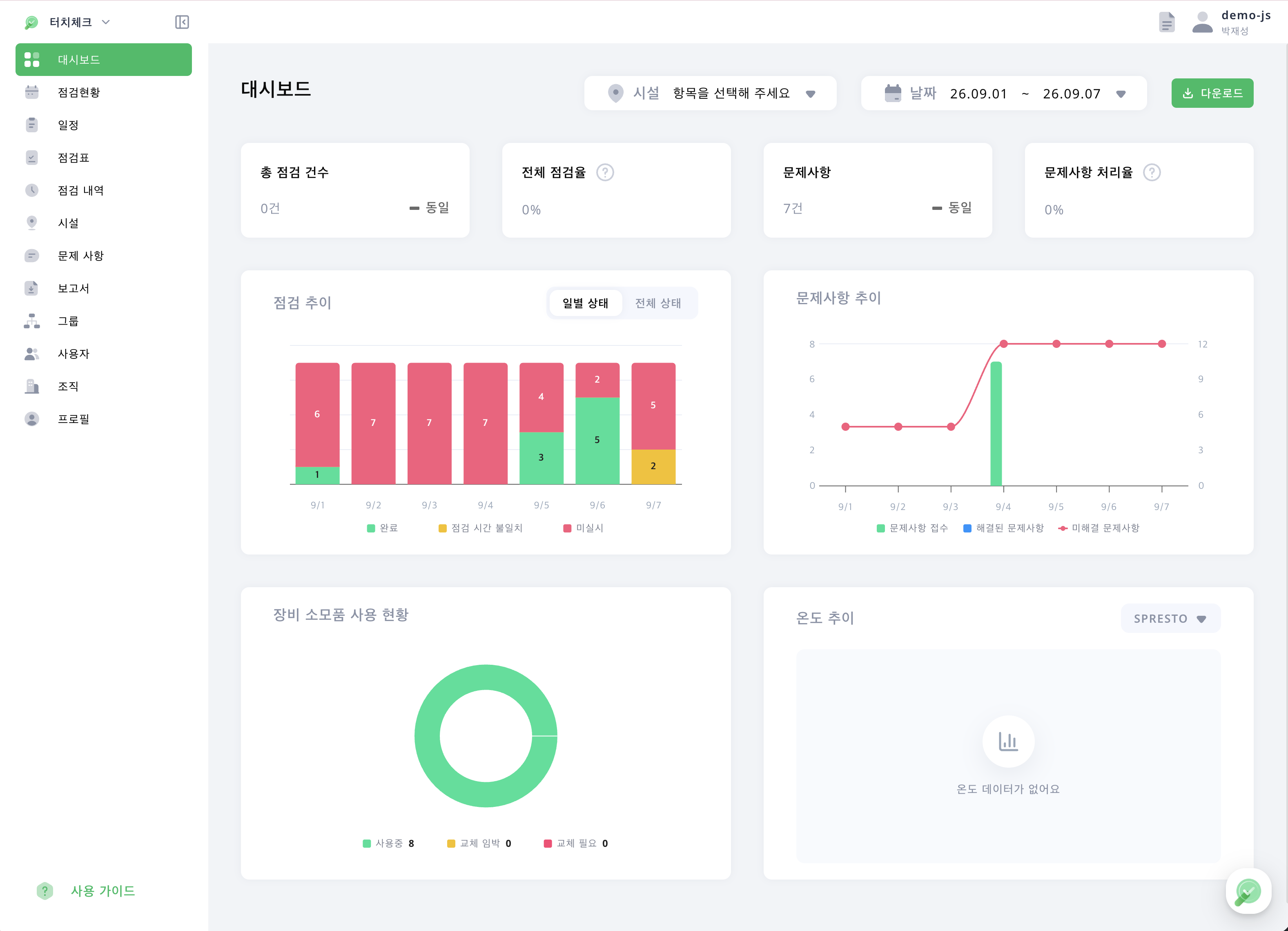Image resolution: width=1288 pixels, height=931 pixels.
Task: Click the 점검표 checklist icon in sidebar
Action: click(32, 157)
